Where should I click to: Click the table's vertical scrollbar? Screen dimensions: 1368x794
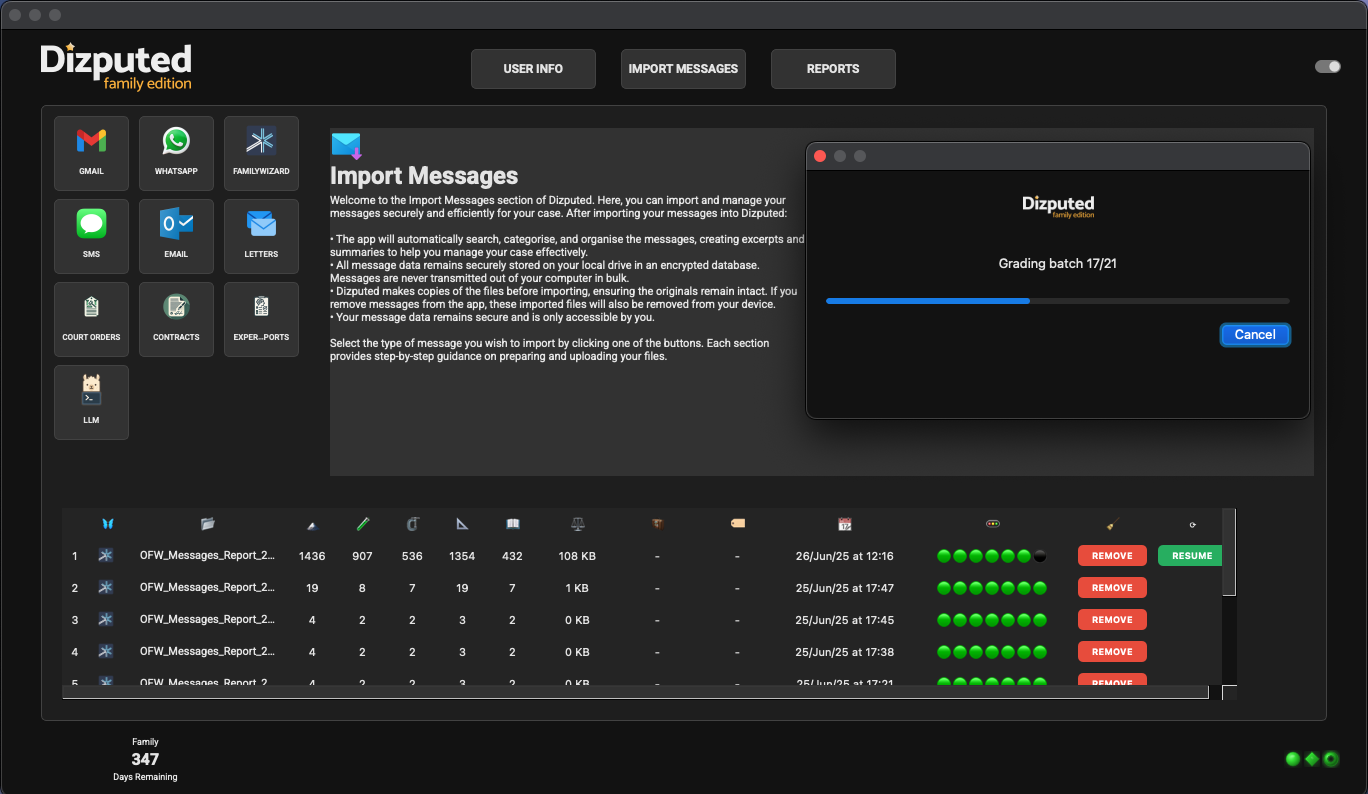[1229, 552]
